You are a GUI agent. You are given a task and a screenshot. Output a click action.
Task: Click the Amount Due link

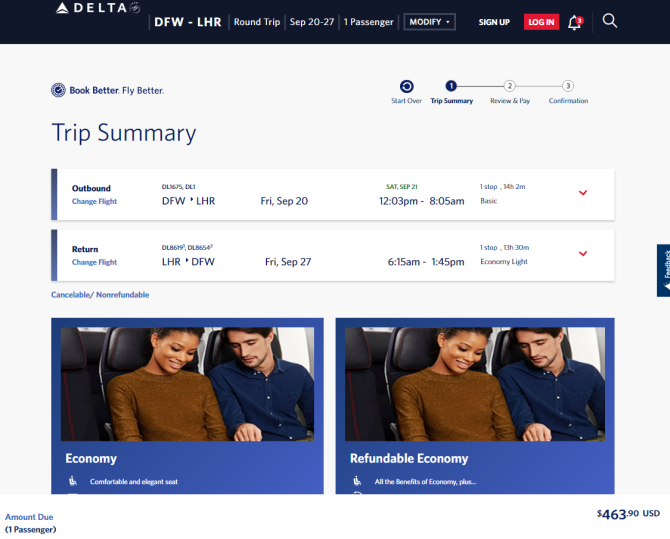tap(29, 517)
